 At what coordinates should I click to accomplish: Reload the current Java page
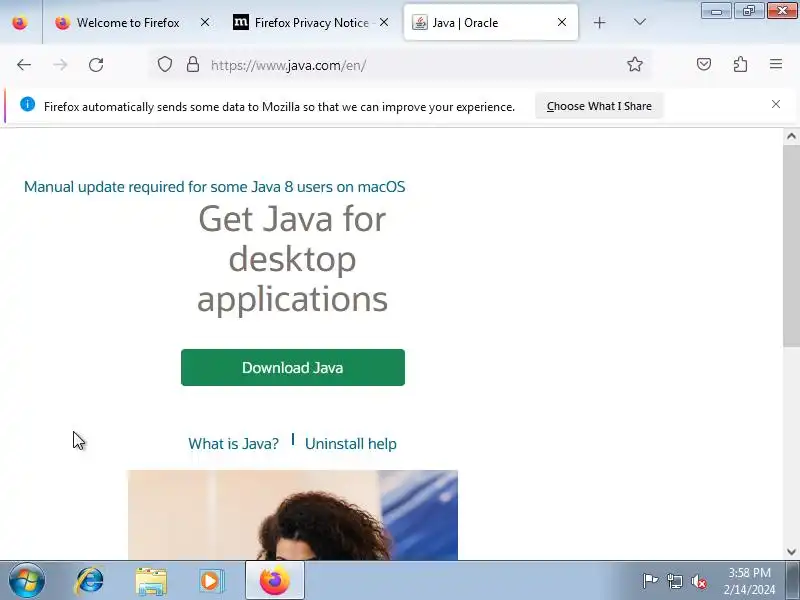96,65
